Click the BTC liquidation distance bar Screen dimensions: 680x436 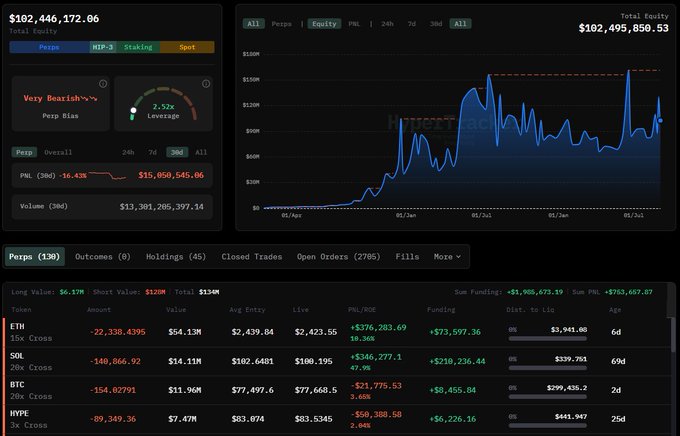point(548,397)
